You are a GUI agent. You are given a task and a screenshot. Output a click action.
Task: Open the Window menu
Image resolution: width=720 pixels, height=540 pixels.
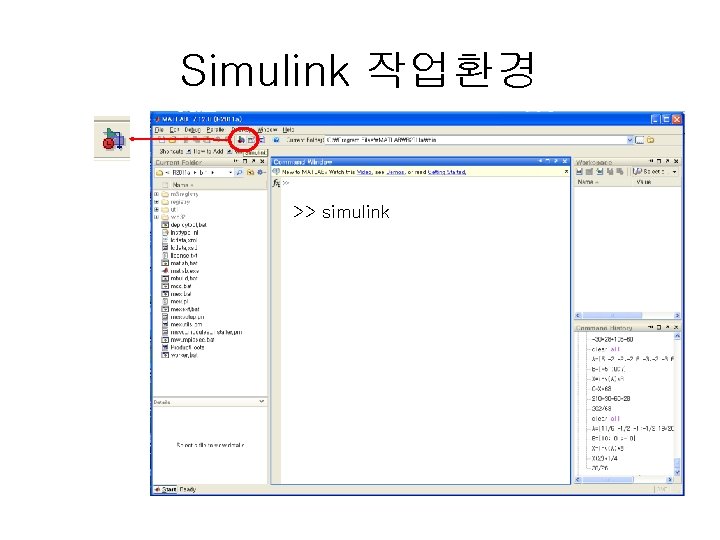point(267,130)
